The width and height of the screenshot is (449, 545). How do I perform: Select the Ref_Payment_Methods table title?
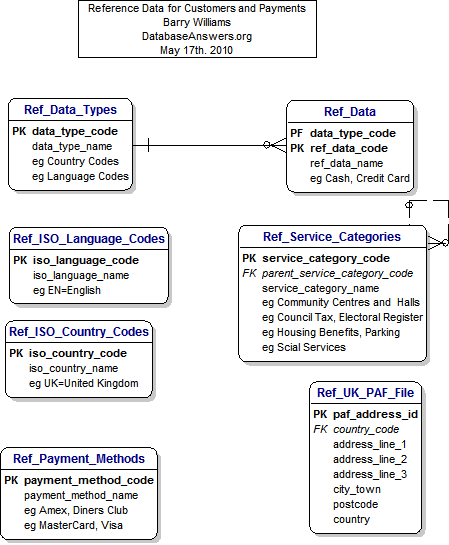coord(79,459)
